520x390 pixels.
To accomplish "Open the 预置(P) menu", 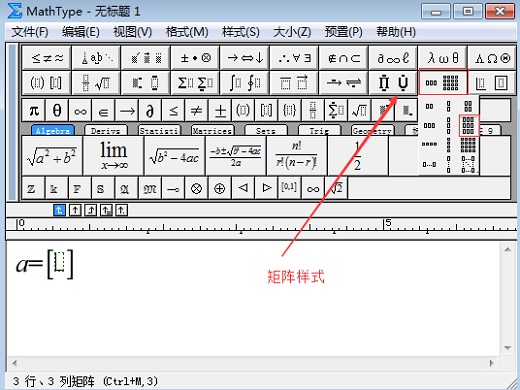I will tap(343, 32).
